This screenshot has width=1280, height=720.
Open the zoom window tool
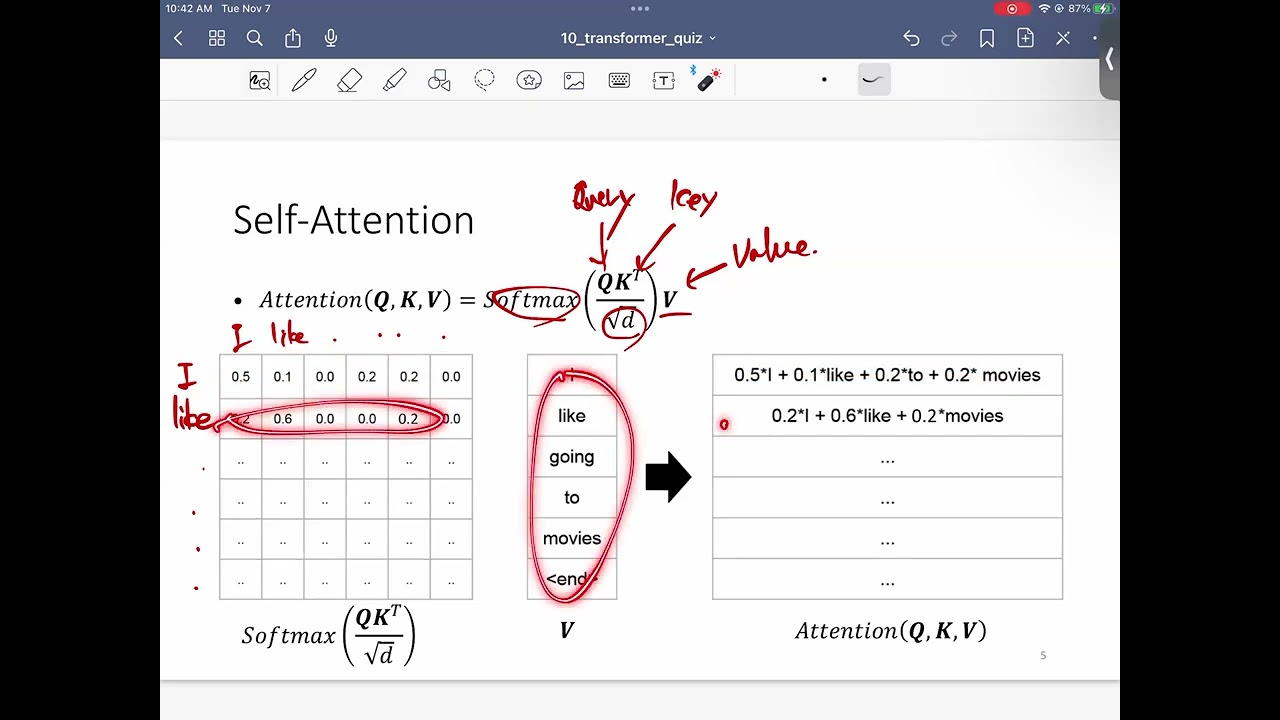[260, 81]
